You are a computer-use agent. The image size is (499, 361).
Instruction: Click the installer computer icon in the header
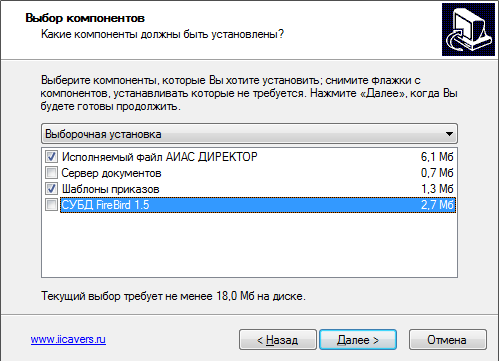pyautogui.click(x=468, y=30)
